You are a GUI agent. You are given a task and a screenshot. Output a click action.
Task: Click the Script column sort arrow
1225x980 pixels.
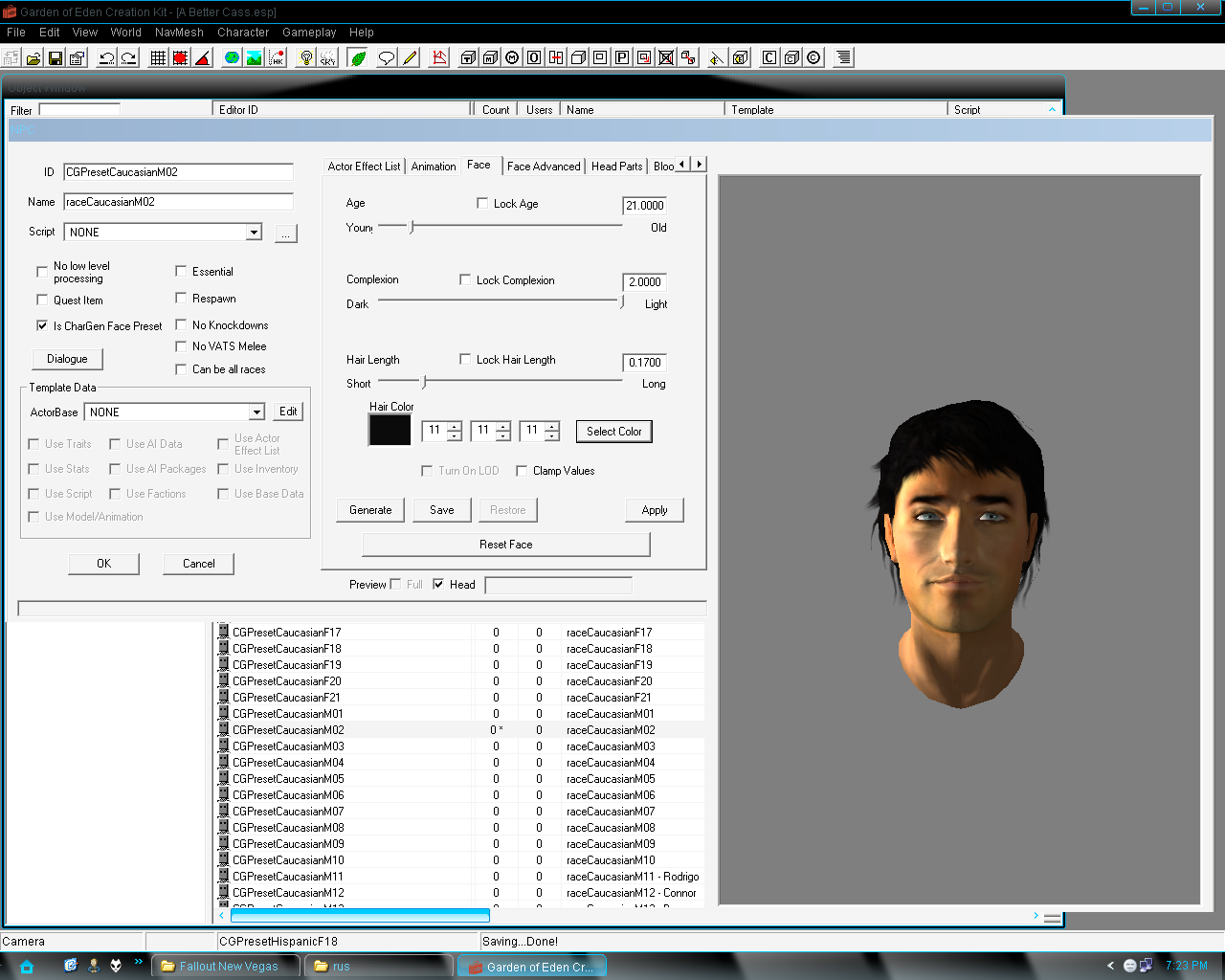point(1052,109)
